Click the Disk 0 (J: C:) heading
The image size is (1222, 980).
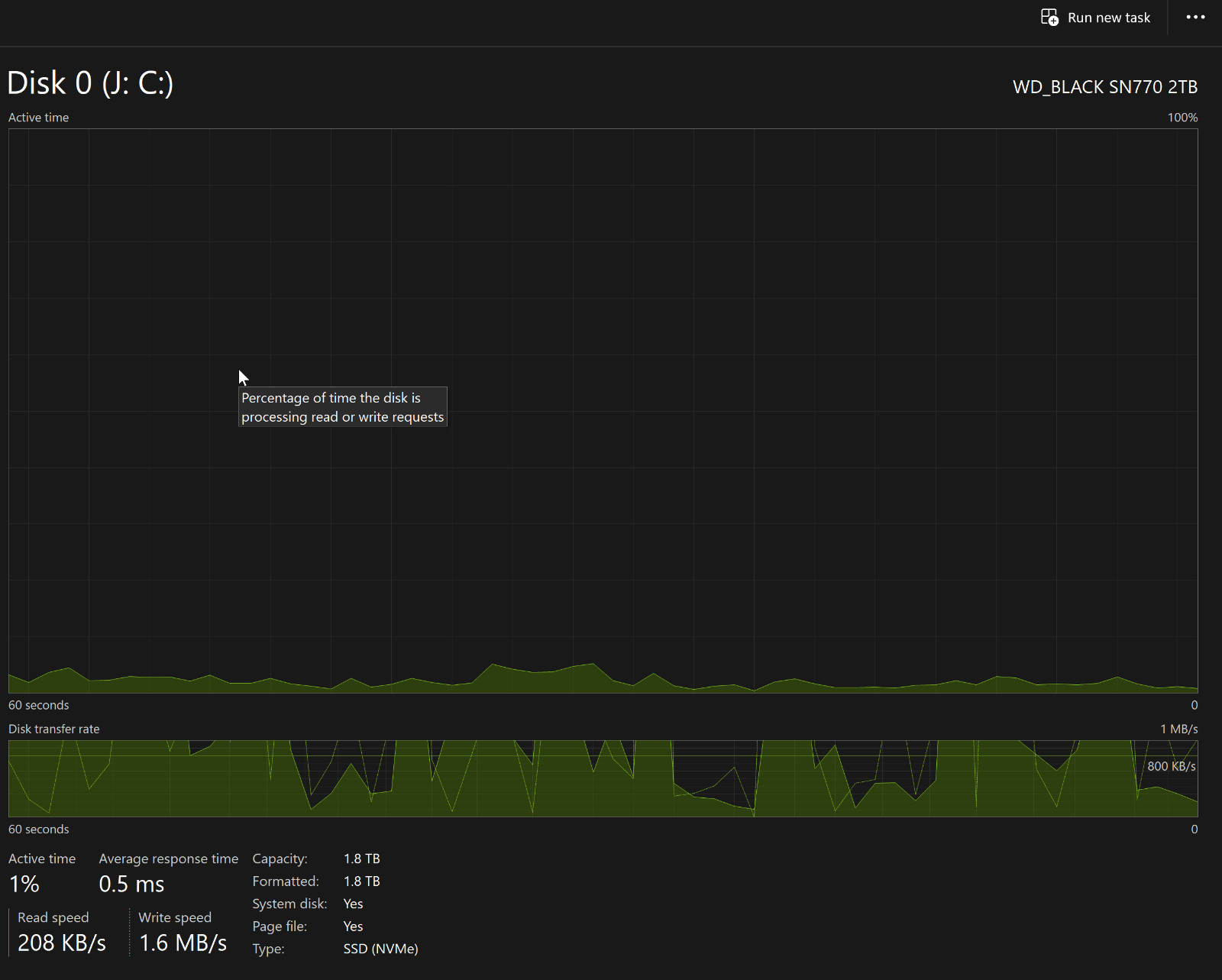(90, 83)
